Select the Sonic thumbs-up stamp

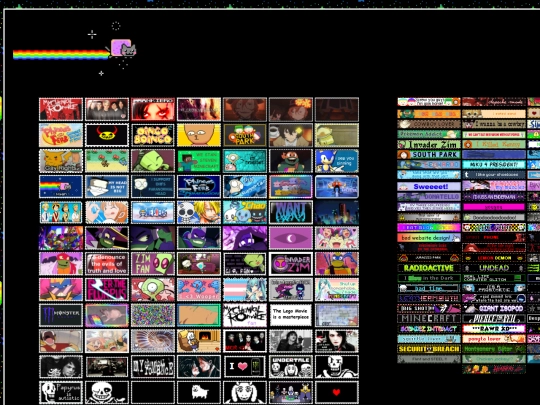pos(337,161)
